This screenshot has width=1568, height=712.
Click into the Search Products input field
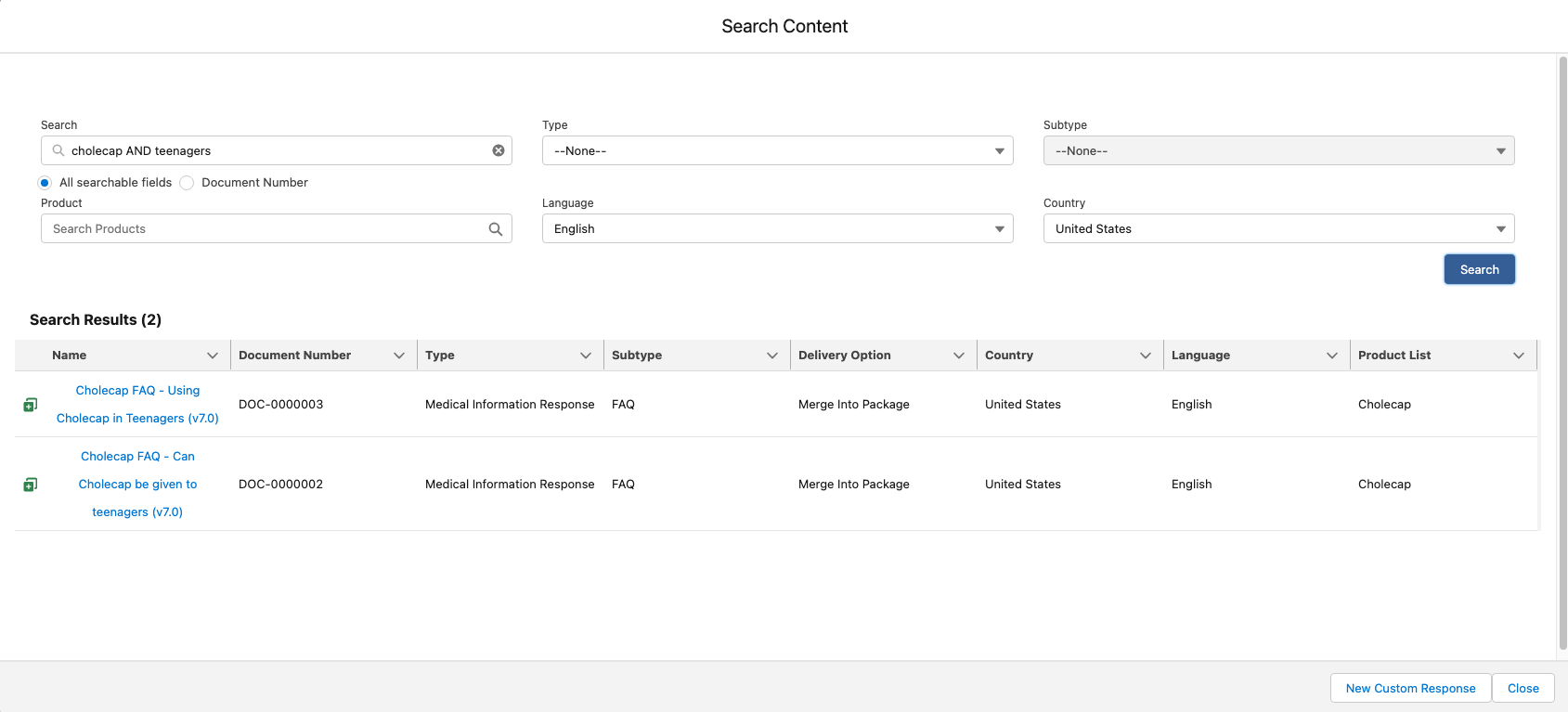(x=265, y=229)
